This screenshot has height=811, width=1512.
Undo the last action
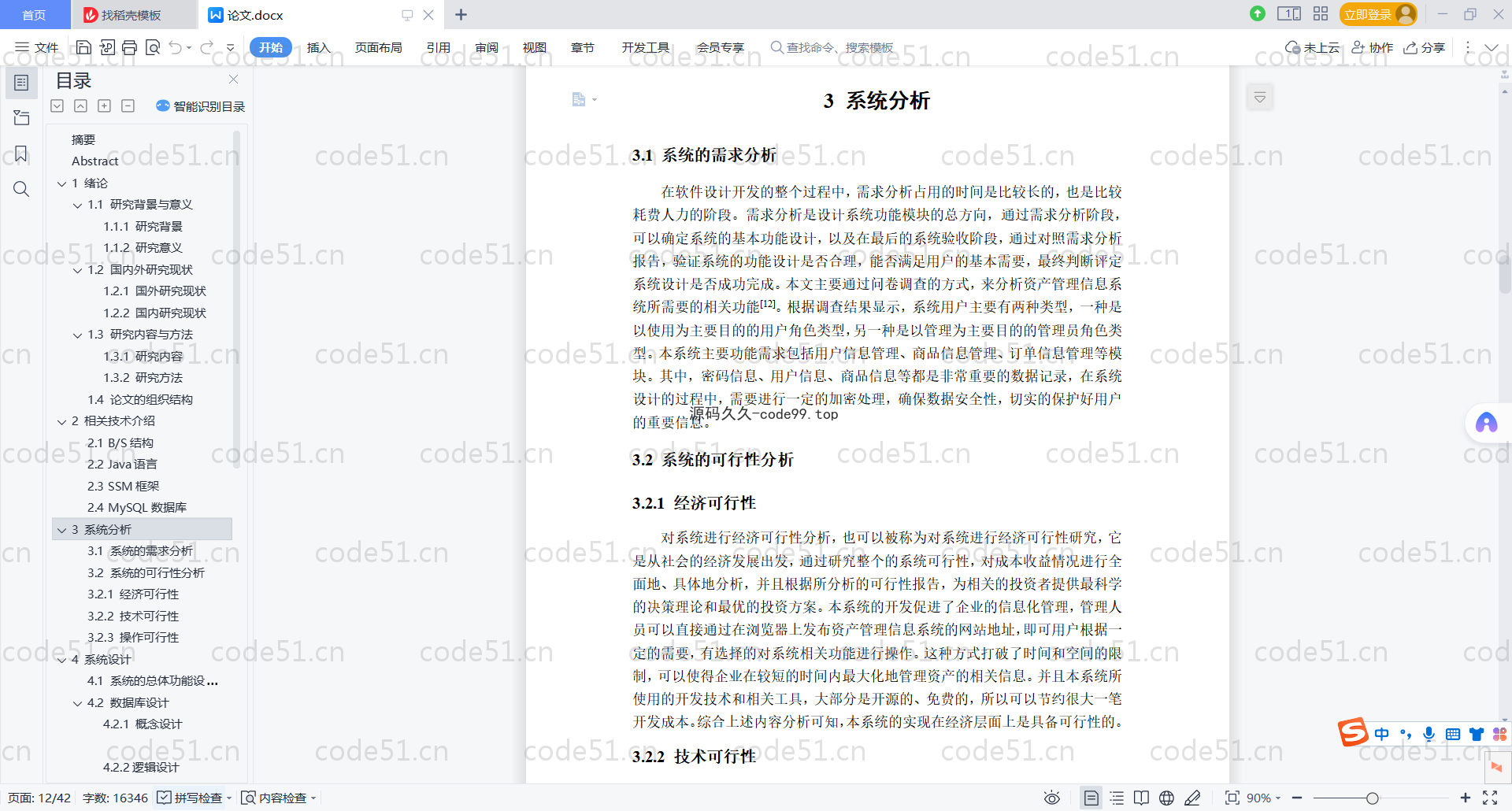click(x=175, y=47)
